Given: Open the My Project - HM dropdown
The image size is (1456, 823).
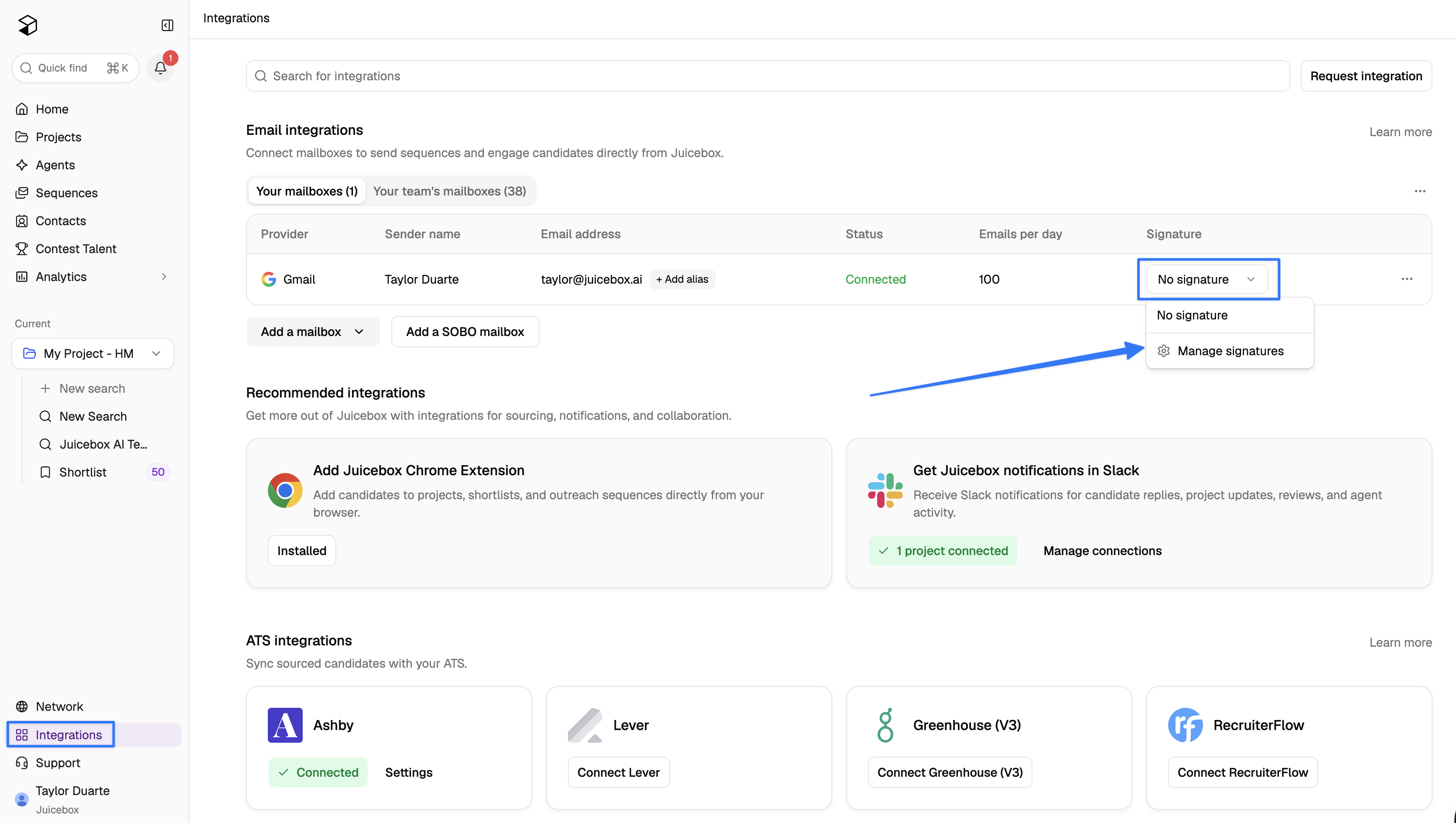Looking at the screenshot, I should (x=93, y=353).
